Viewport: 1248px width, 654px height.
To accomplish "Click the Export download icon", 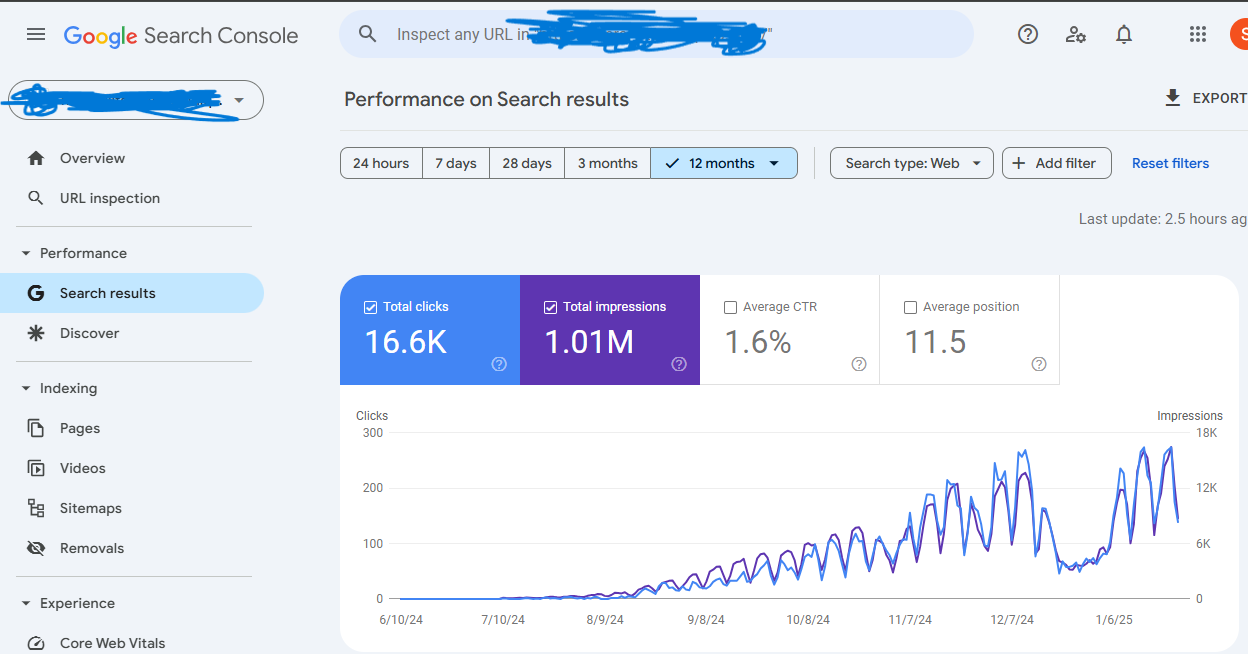I will (x=1173, y=98).
